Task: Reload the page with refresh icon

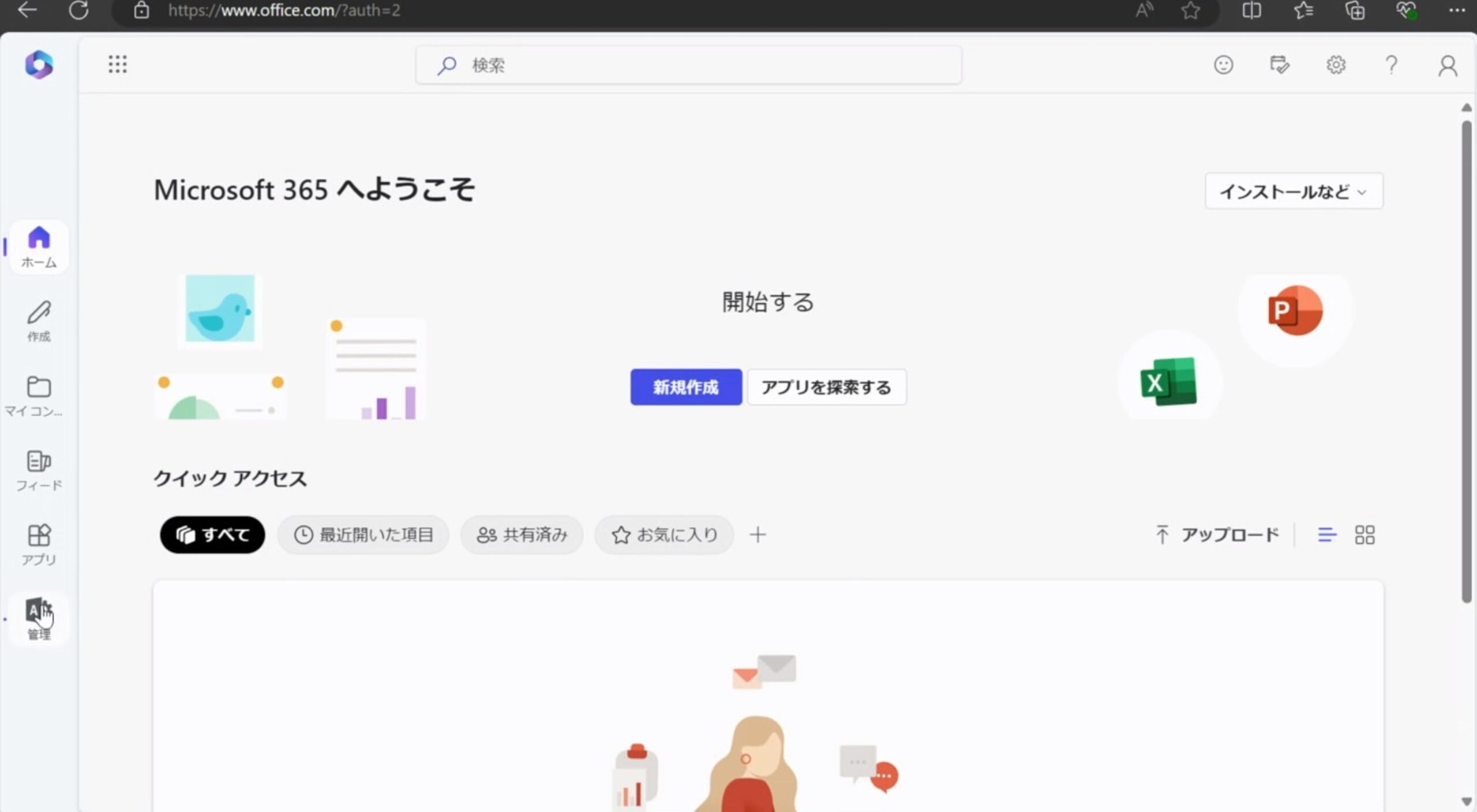Action: 79,10
